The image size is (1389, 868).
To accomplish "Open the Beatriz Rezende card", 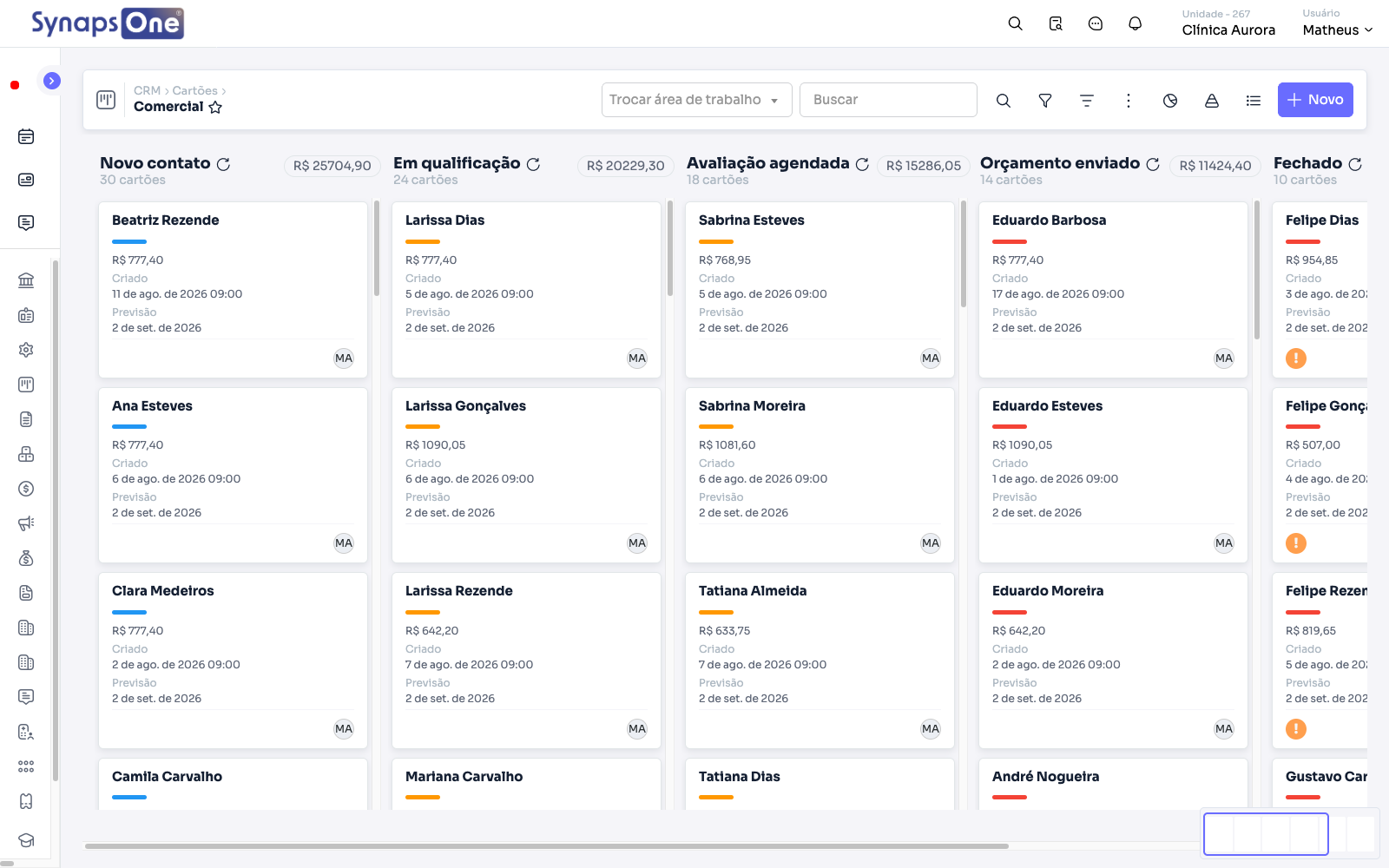I will [233, 290].
